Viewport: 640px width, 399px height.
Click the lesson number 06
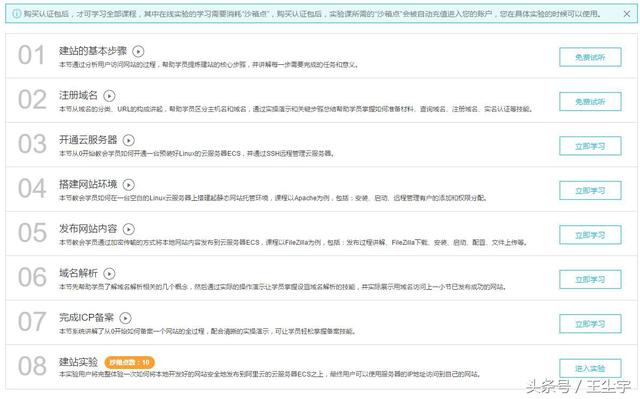pos(32,277)
